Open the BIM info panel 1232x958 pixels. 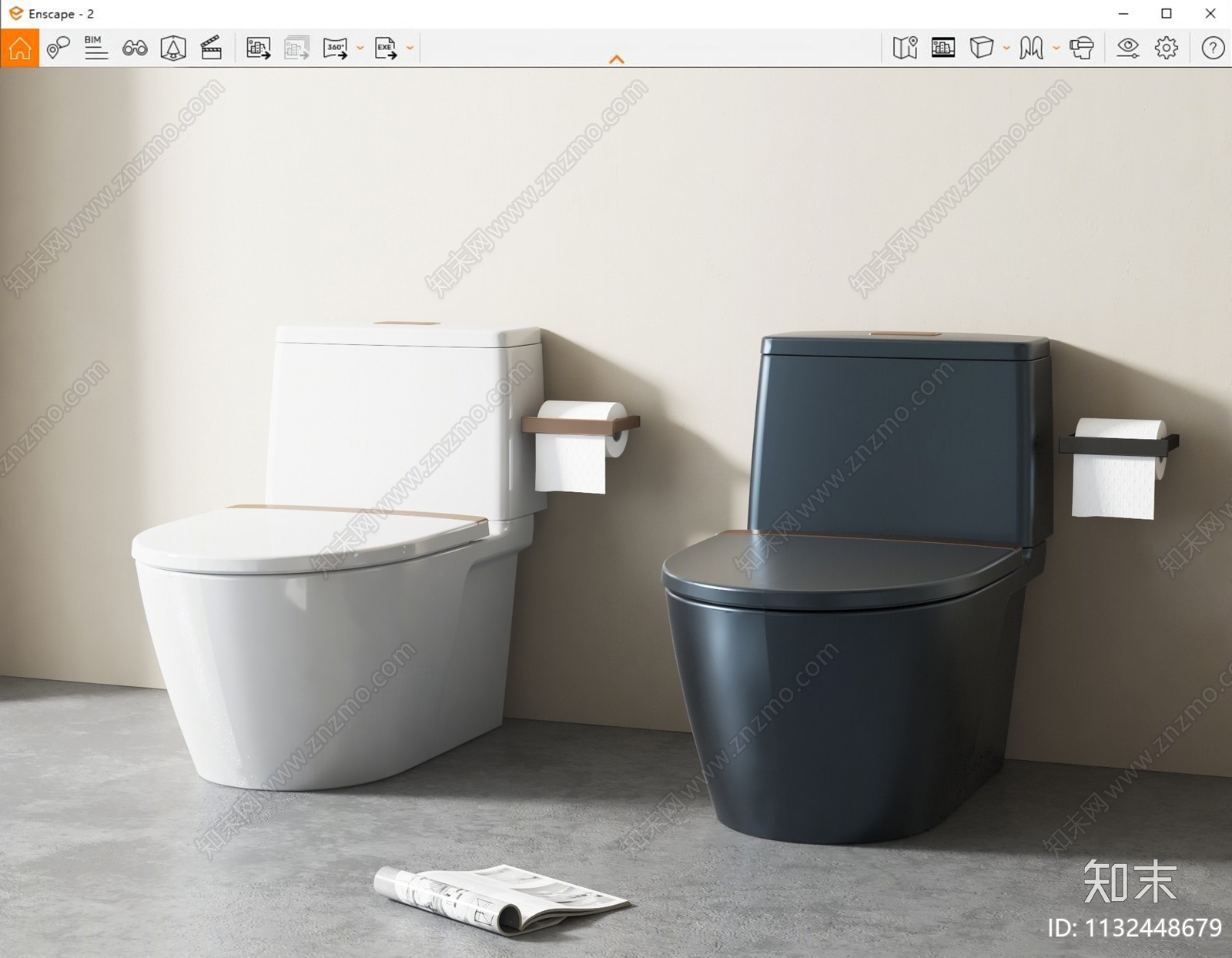pos(95,48)
